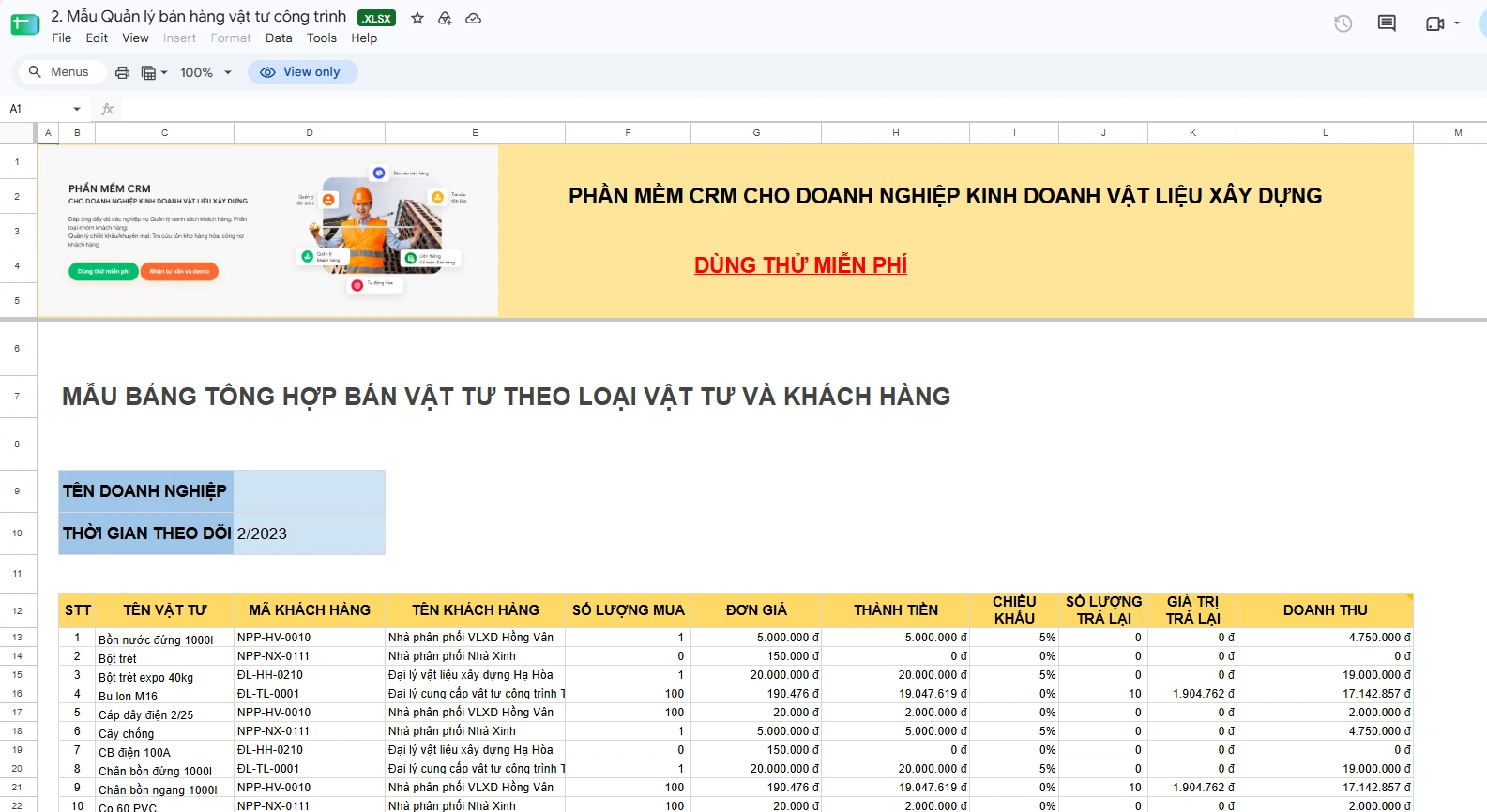Image resolution: width=1487 pixels, height=812 pixels.
Task: Open version history clock icon
Action: point(1343,23)
